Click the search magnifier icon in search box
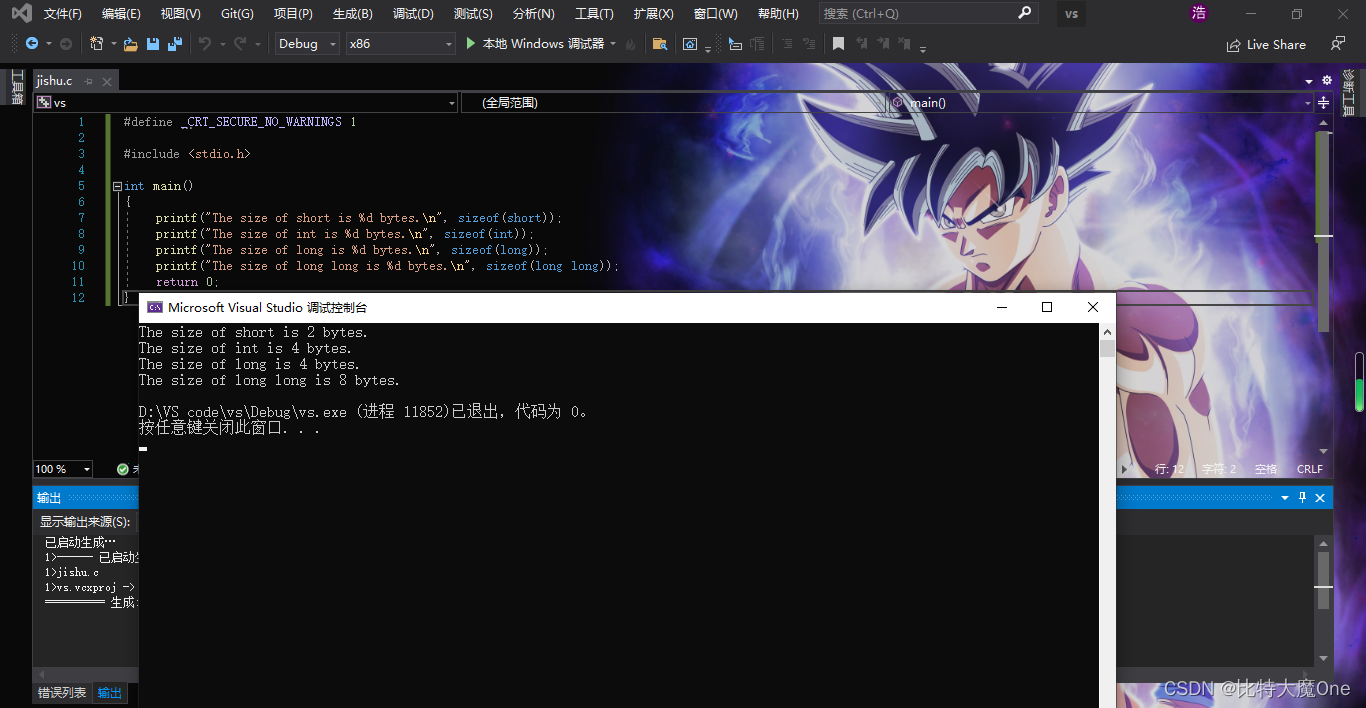 (x=1024, y=14)
